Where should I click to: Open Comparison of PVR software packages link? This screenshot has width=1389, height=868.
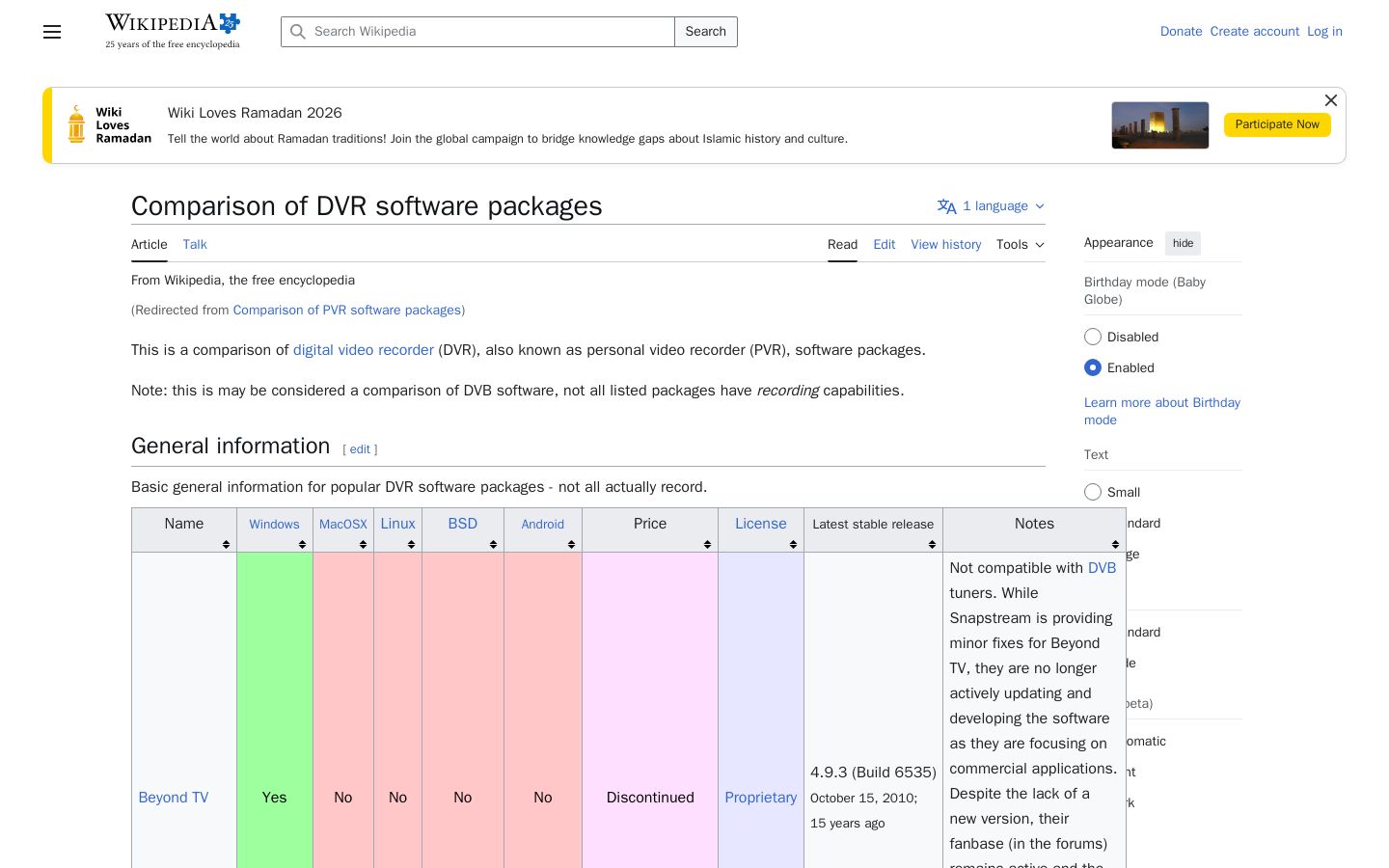[x=347, y=311]
